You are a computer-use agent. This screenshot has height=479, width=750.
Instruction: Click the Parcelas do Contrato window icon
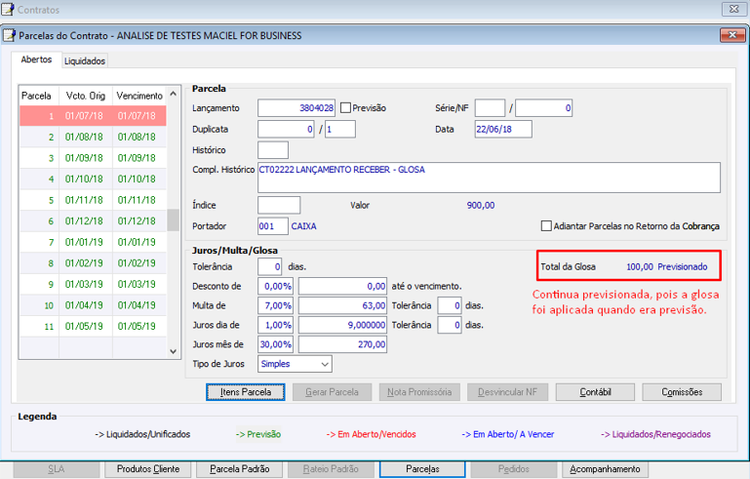tap(9, 35)
